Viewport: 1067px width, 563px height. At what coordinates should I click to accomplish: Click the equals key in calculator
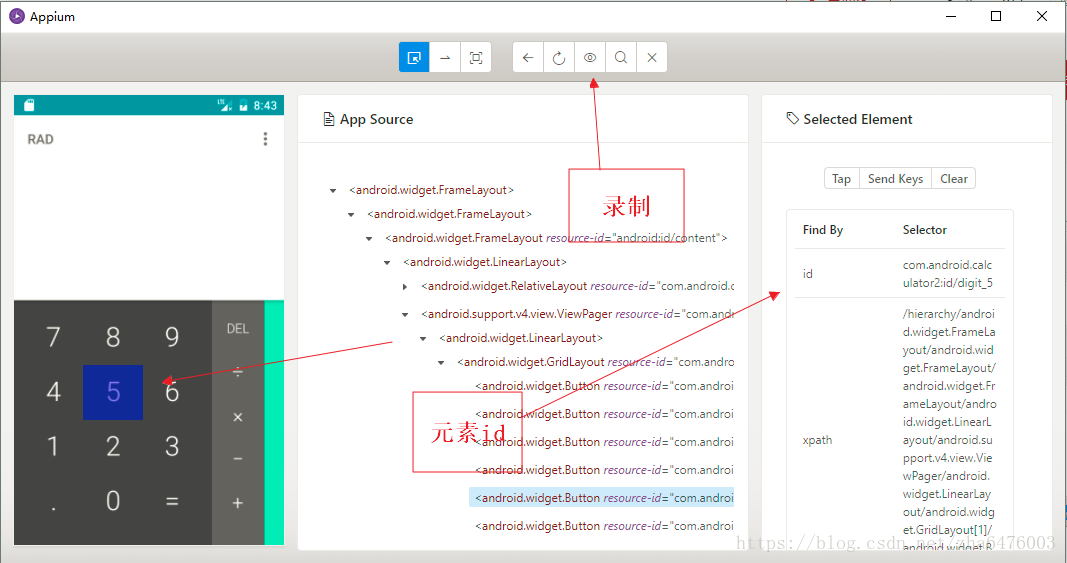(172, 502)
